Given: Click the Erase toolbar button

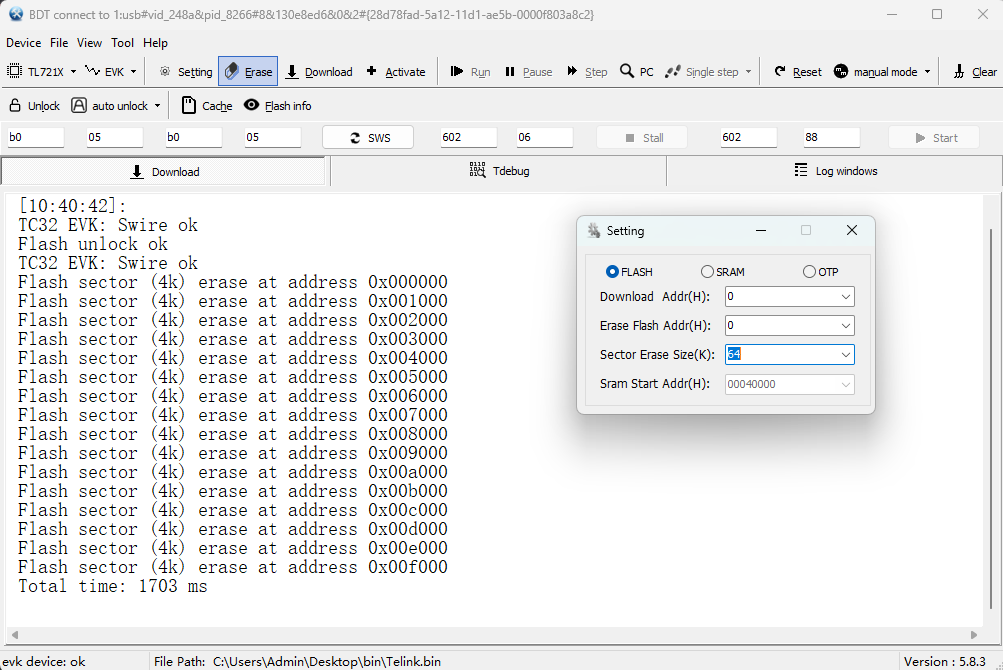Looking at the screenshot, I should pyautogui.click(x=248, y=72).
